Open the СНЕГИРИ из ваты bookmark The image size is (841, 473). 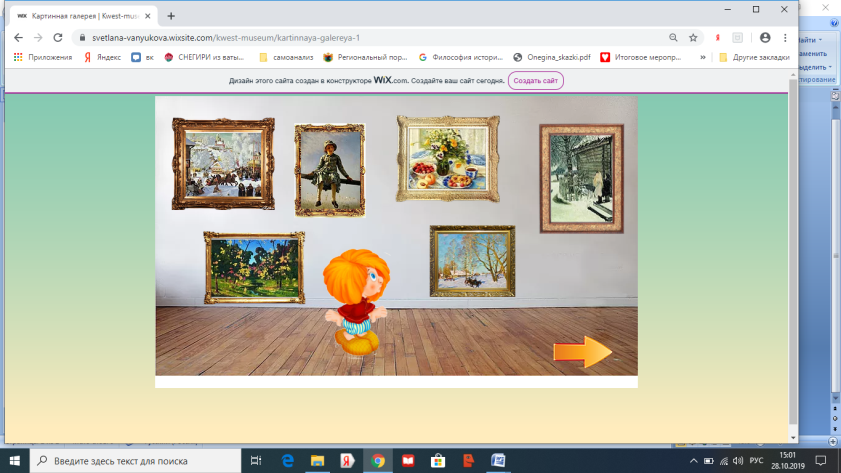(x=204, y=57)
